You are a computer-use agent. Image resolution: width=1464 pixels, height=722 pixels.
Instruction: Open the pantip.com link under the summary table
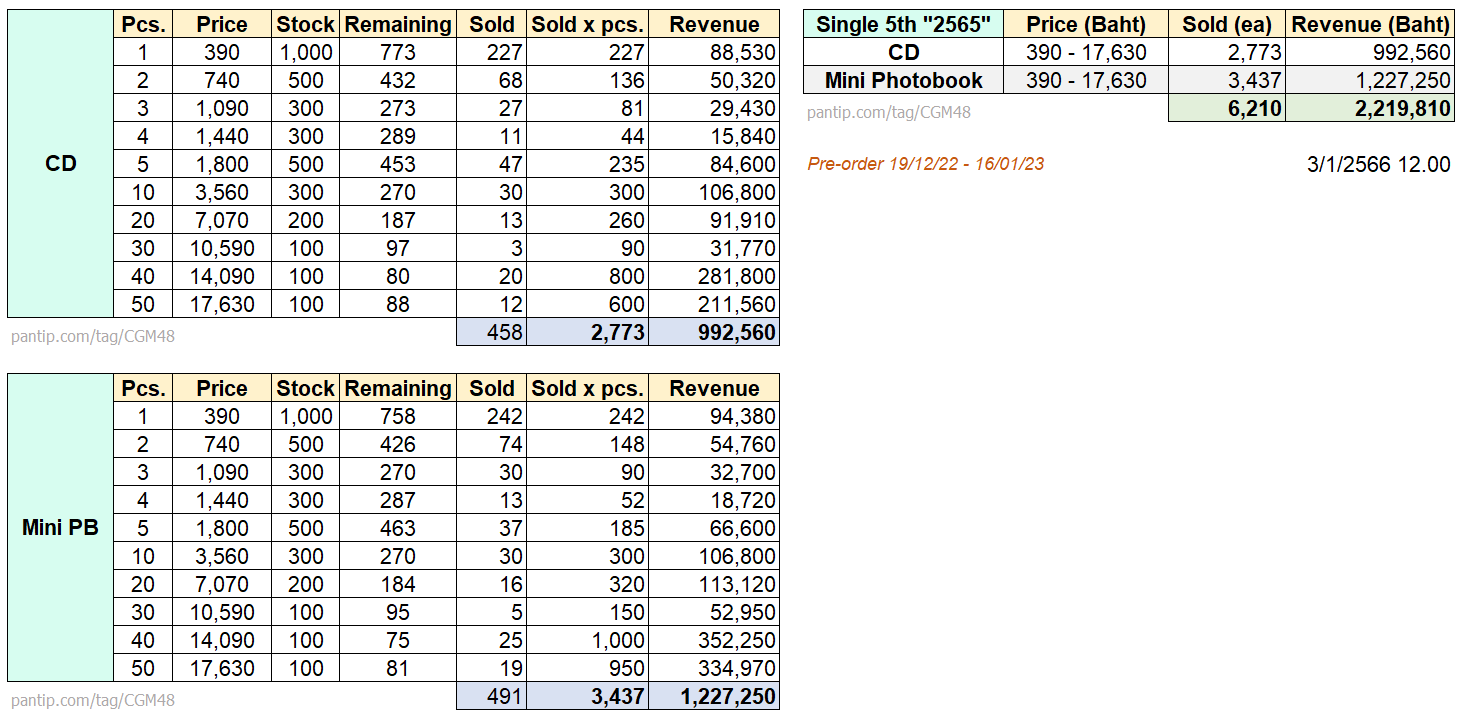coord(888,112)
